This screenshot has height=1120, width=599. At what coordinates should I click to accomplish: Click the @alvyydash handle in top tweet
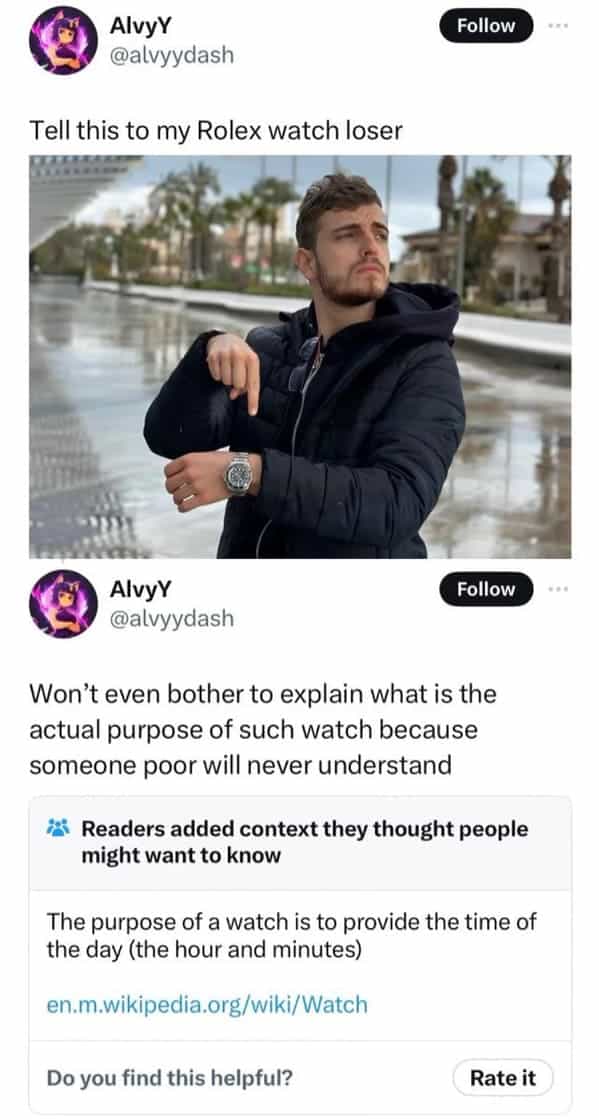click(x=171, y=54)
